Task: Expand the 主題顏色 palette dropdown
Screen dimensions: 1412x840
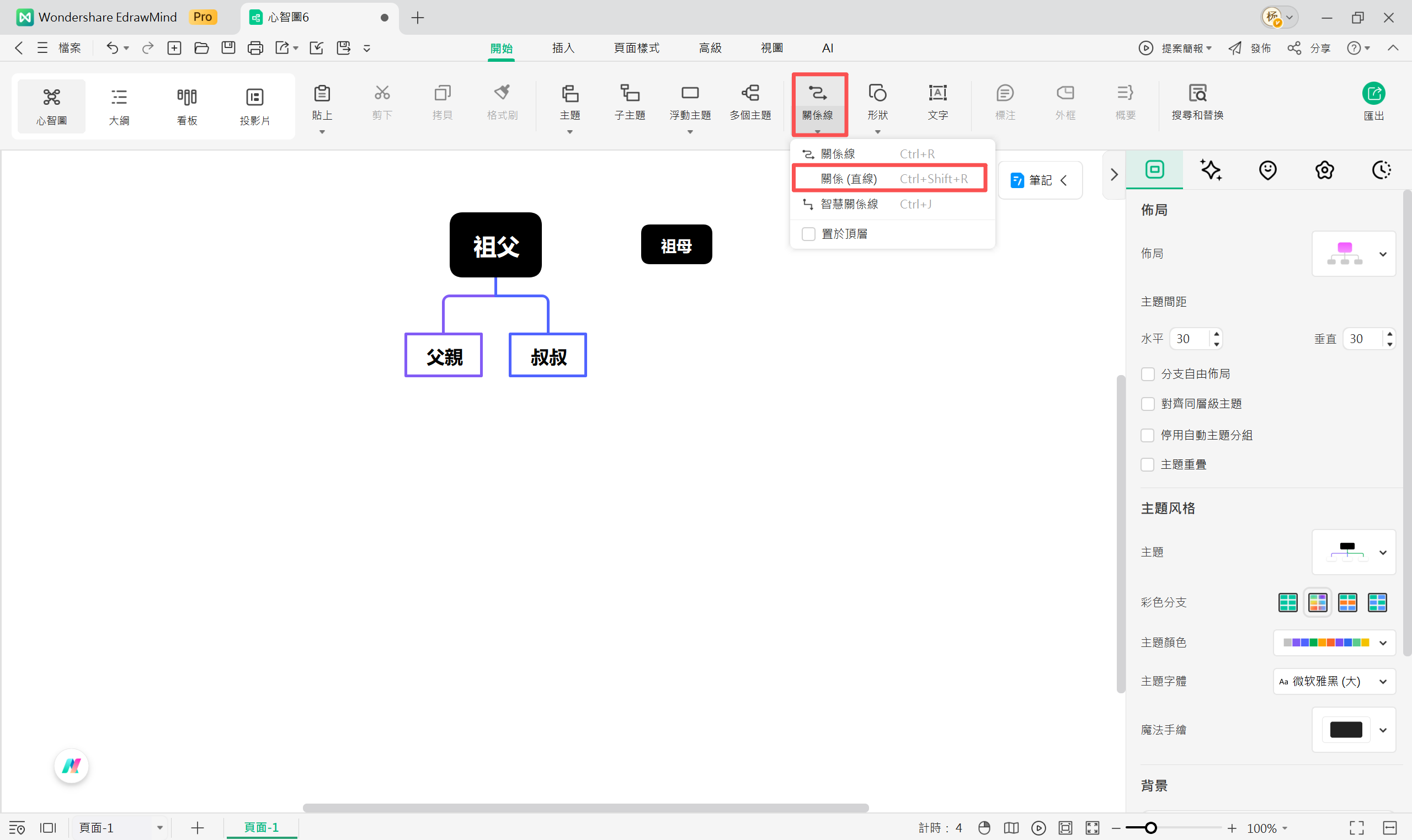Action: [x=1382, y=643]
